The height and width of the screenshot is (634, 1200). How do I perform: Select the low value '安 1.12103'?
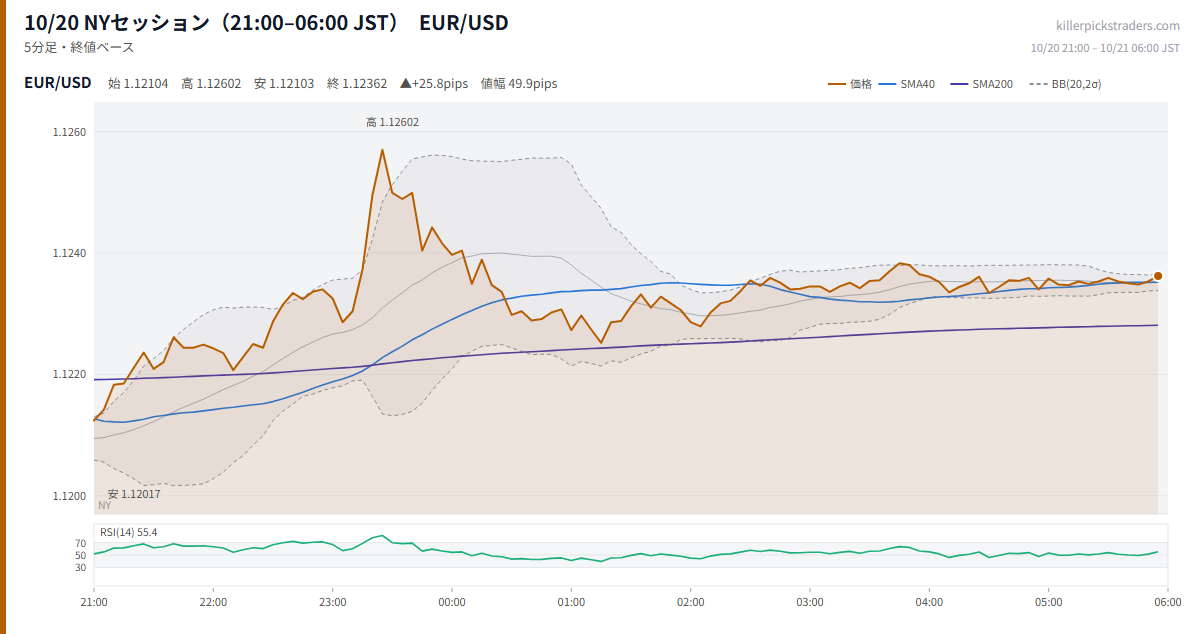(284, 84)
